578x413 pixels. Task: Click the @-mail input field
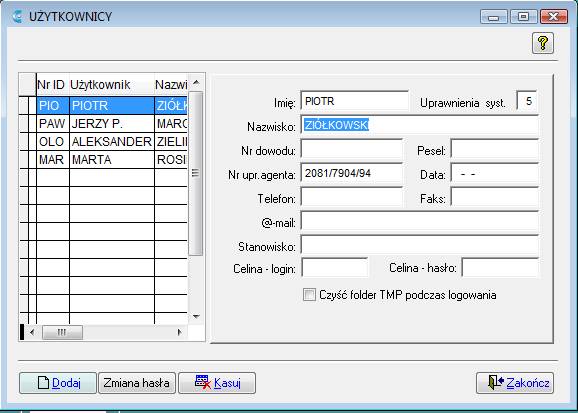point(420,222)
